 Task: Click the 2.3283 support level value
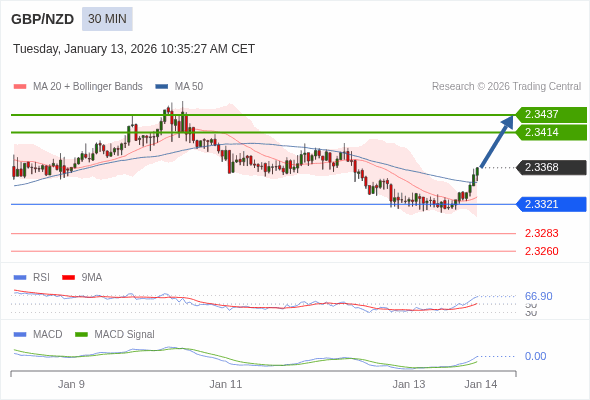541,233
